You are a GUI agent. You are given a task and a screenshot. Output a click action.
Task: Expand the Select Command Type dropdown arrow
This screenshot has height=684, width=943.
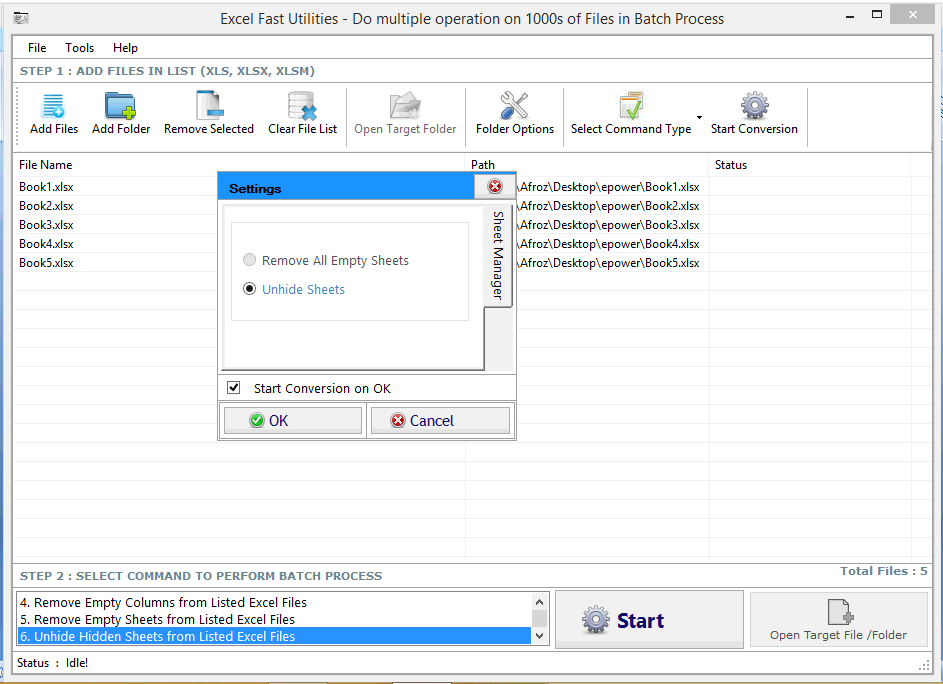pos(701,117)
